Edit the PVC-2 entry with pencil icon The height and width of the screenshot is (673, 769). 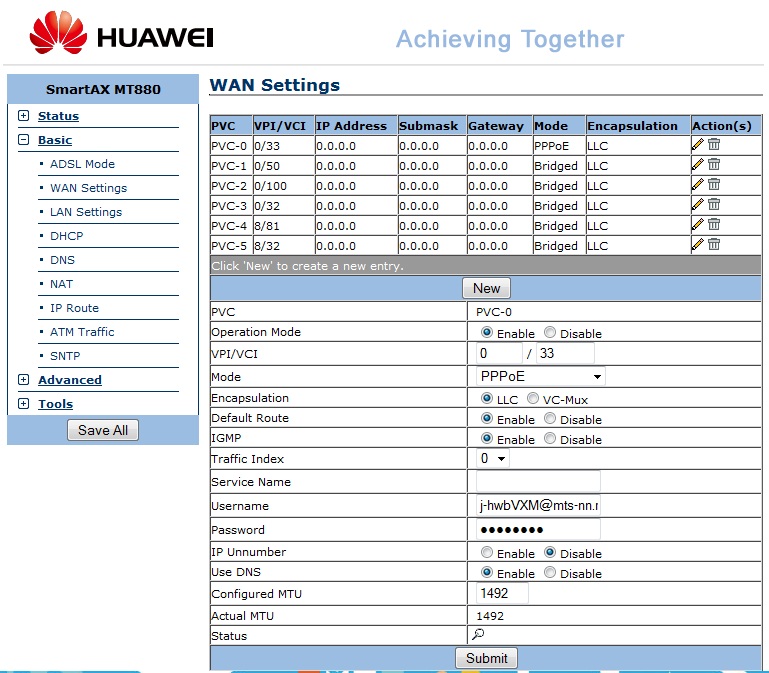(x=698, y=184)
